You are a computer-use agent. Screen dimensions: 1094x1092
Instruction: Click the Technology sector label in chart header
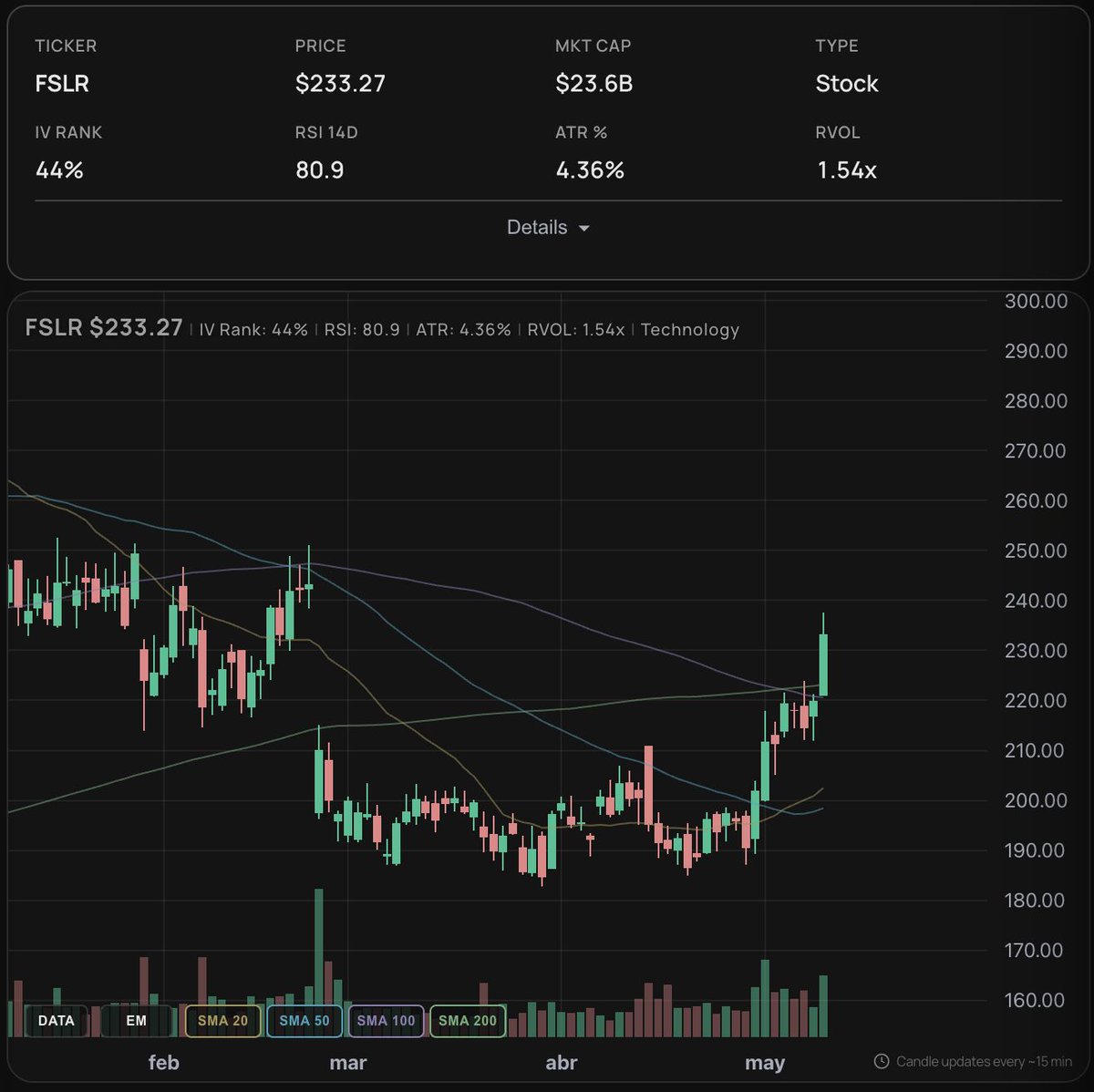coord(690,330)
